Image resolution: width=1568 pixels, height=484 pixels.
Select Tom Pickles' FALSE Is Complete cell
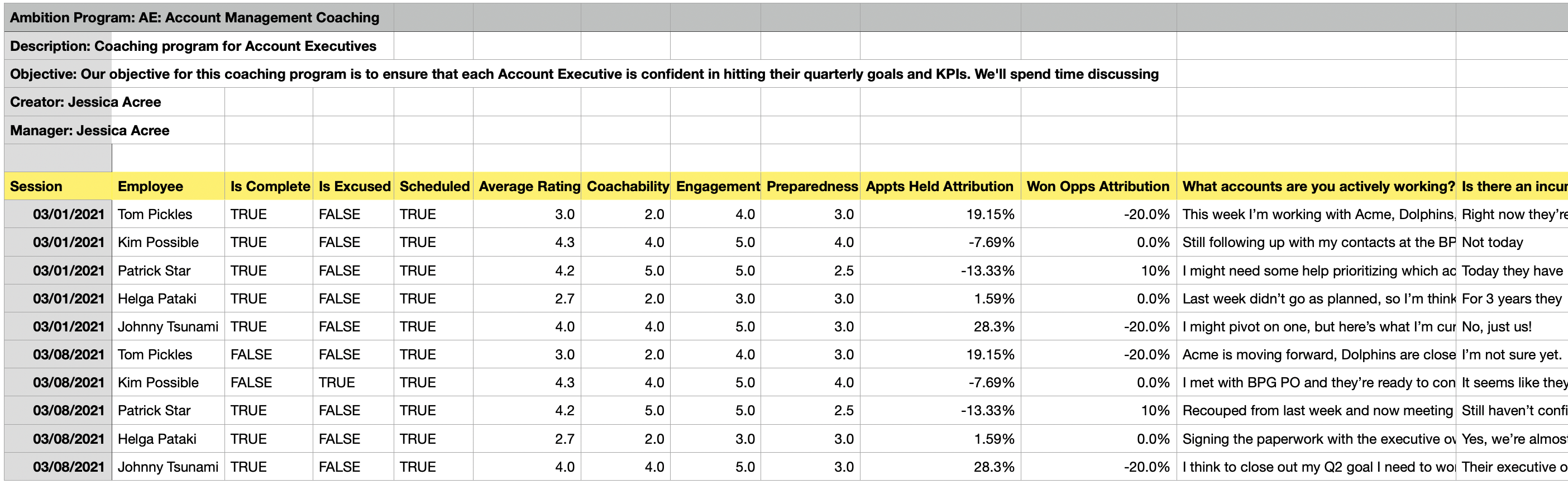pyautogui.click(x=251, y=355)
